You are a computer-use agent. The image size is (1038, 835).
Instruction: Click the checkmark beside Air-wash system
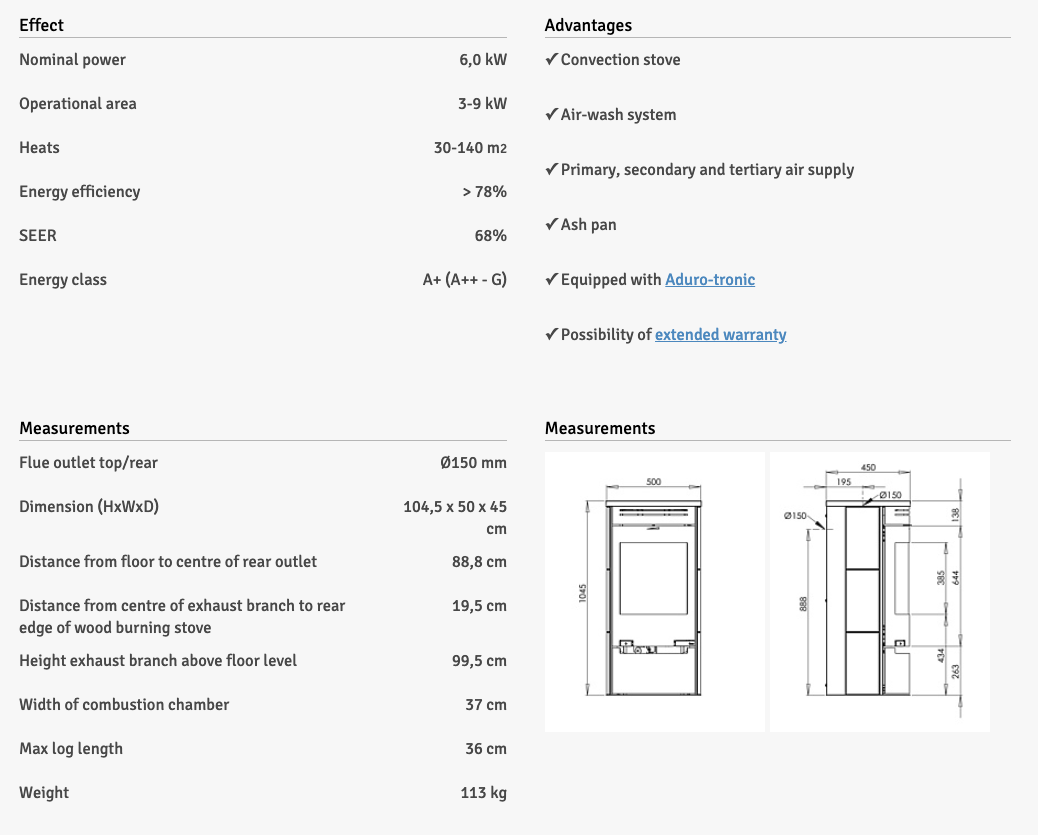[551, 115]
